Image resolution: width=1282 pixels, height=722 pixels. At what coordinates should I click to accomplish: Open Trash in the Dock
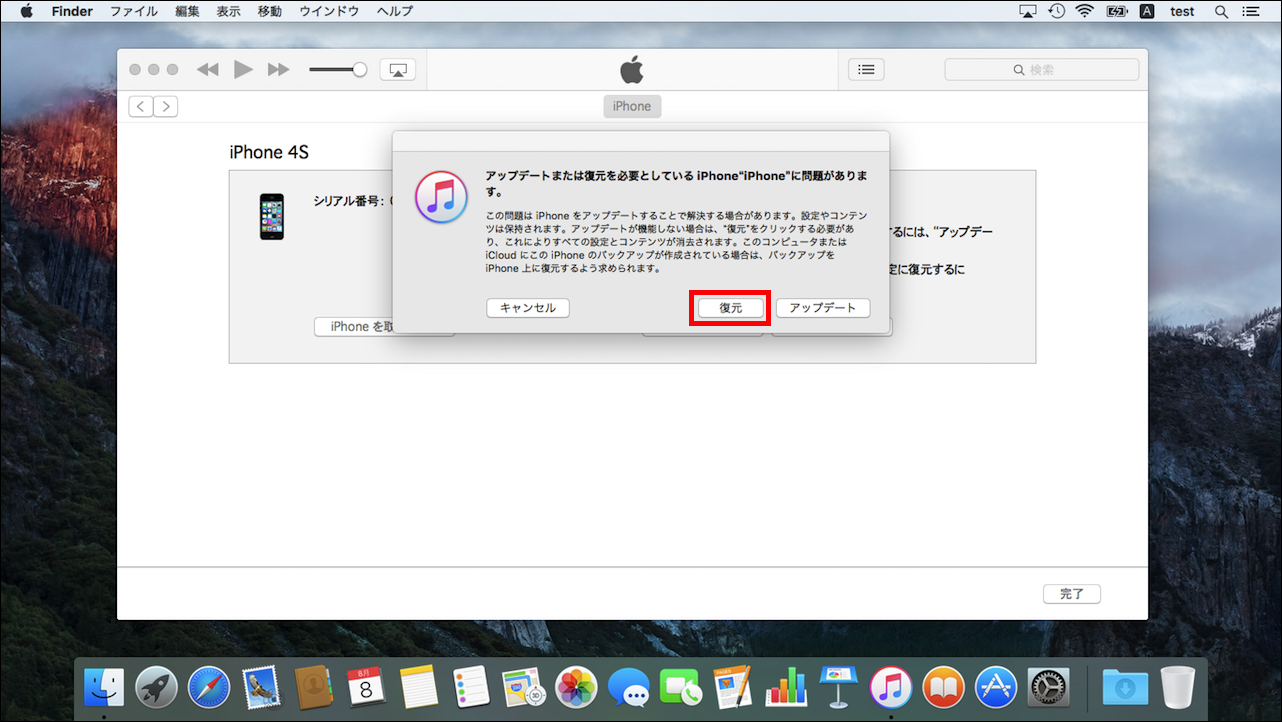1178,687
